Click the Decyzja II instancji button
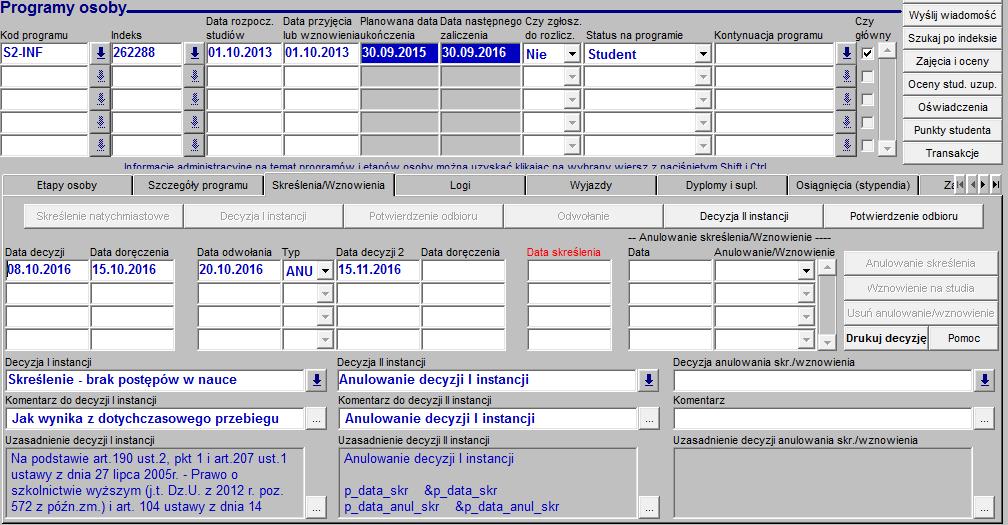 pos(744,217)
